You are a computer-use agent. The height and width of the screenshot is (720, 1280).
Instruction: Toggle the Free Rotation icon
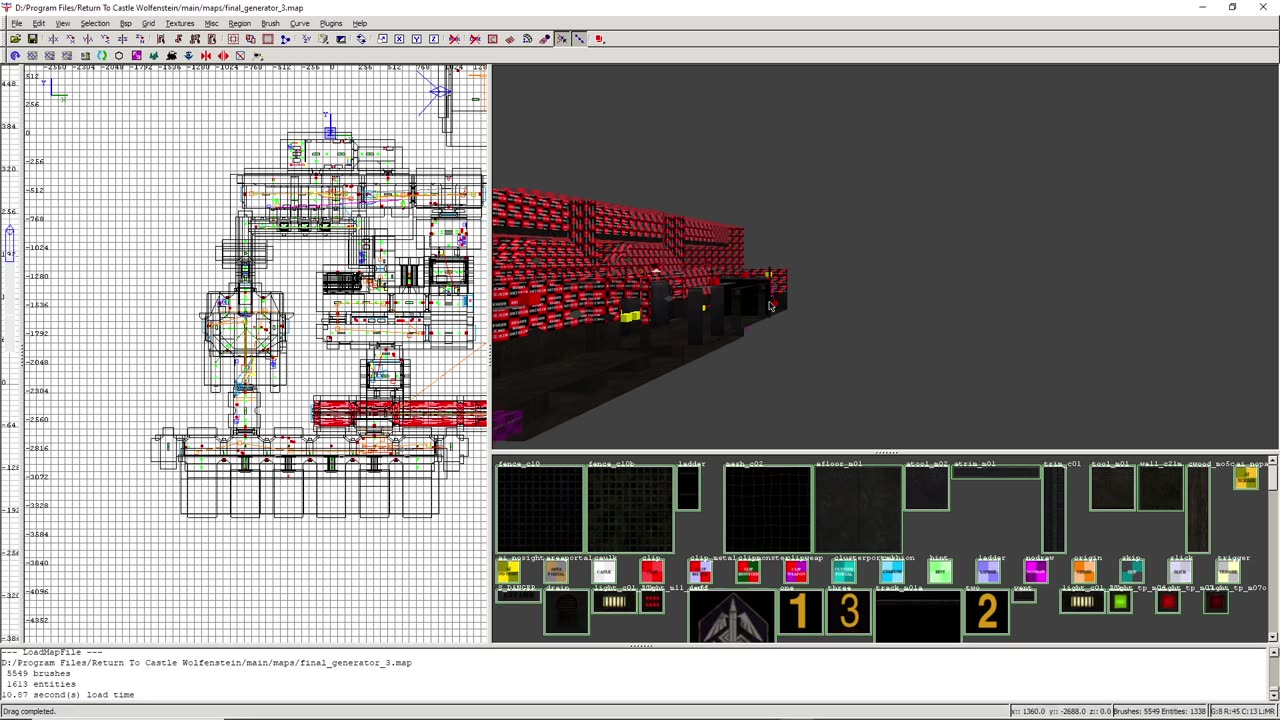click(x=361, y=39)
